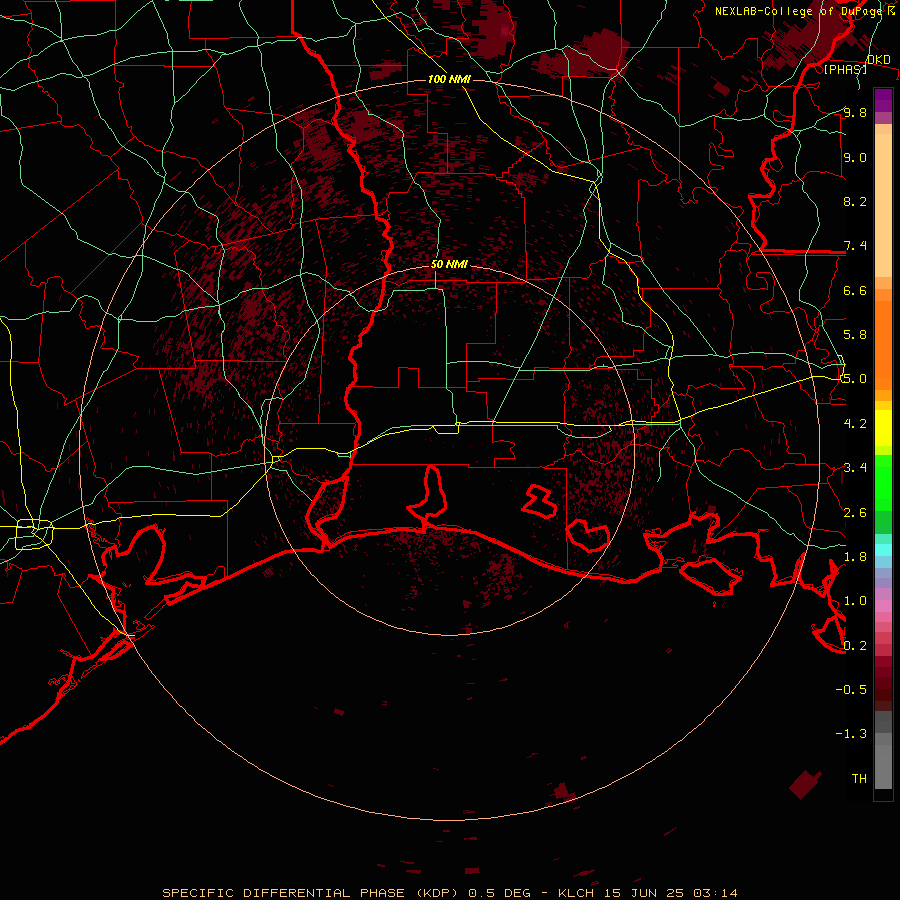Pick the cyan segment of the color bar
The height and width of the screenshot is (900, 900).
pos(883,550)
